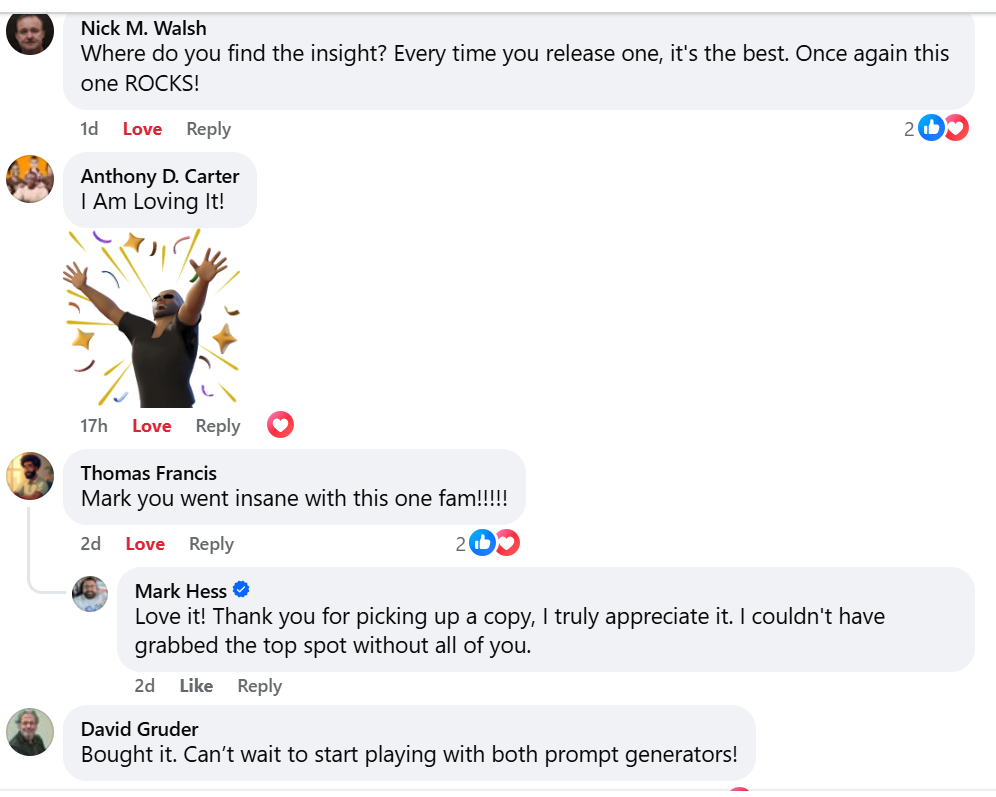996x797 pixels.
Task: Click Thomas Francis's avatar image
Action: pos(30,476)
